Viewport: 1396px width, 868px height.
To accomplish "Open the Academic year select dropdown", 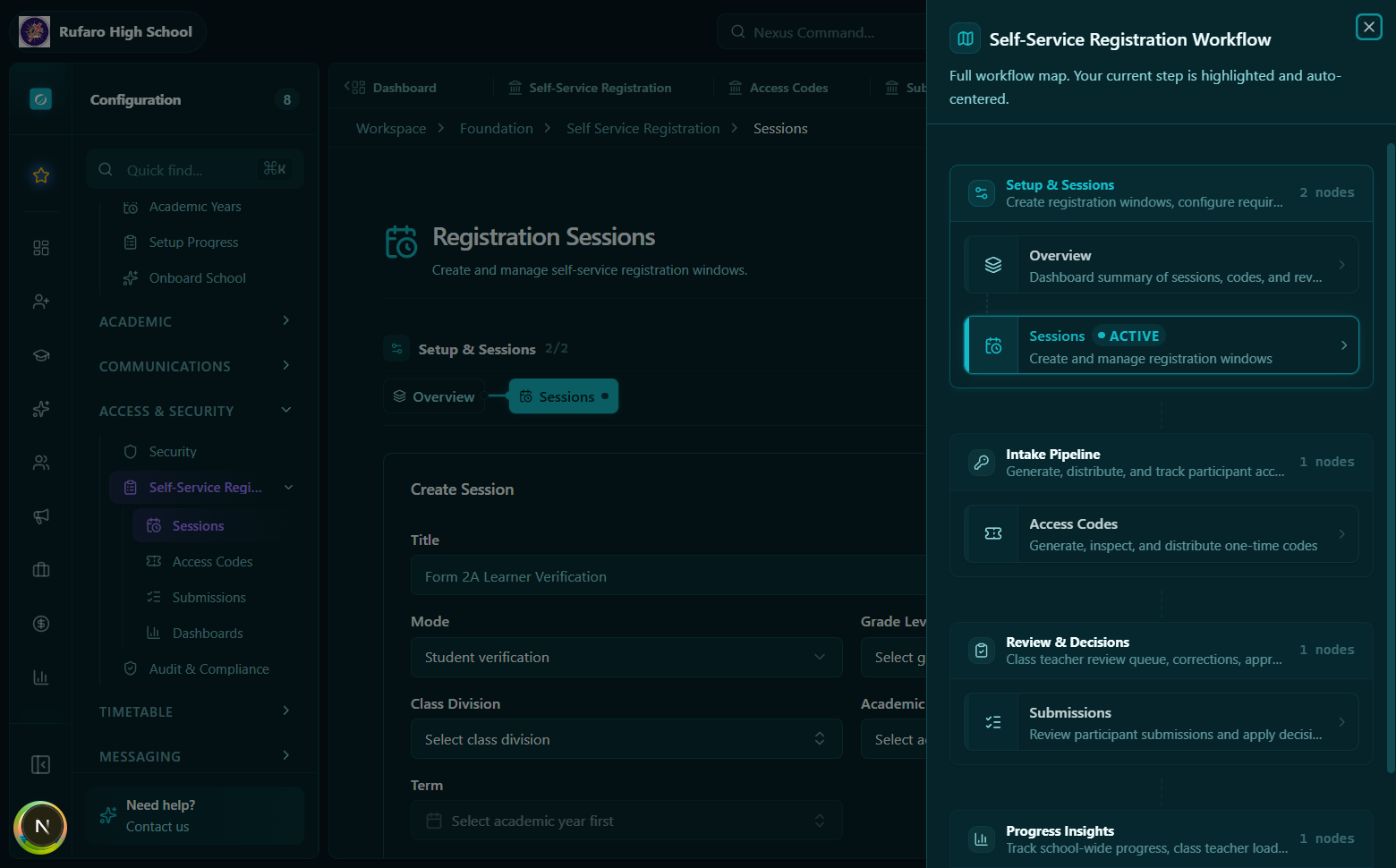I will [893, 739].
